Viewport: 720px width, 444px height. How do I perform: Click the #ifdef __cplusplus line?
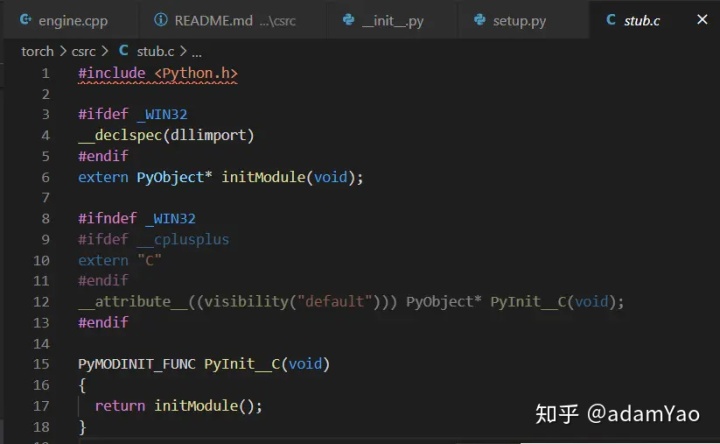point(153,239)
